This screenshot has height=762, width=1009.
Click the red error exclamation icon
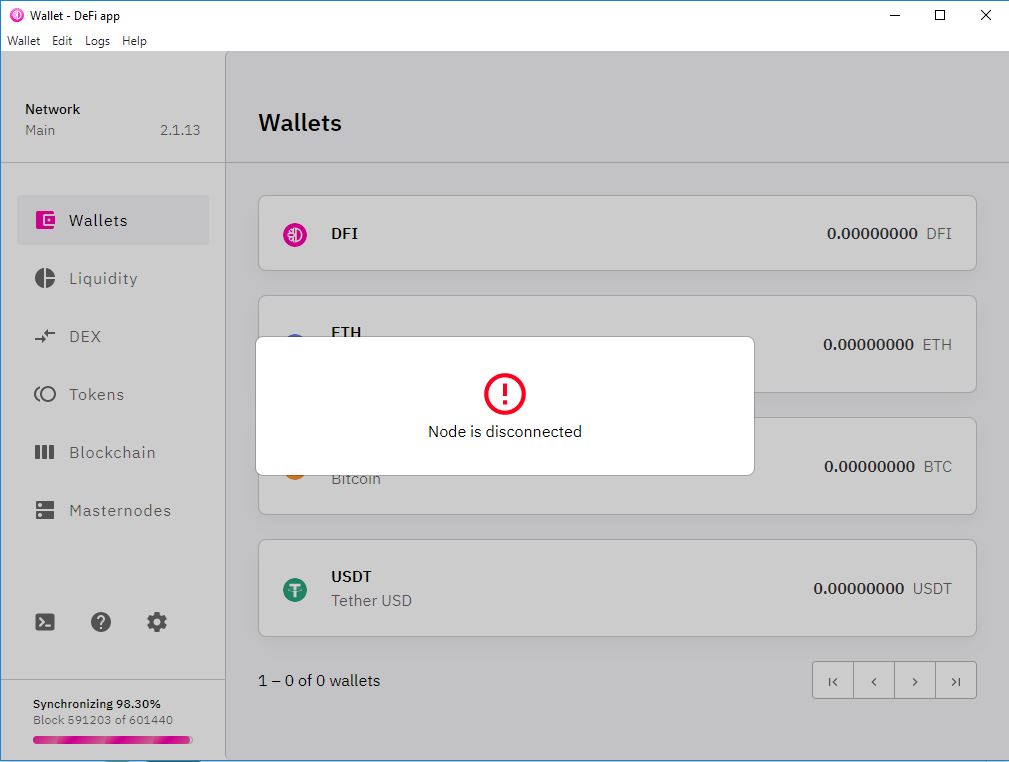point(505,393)
